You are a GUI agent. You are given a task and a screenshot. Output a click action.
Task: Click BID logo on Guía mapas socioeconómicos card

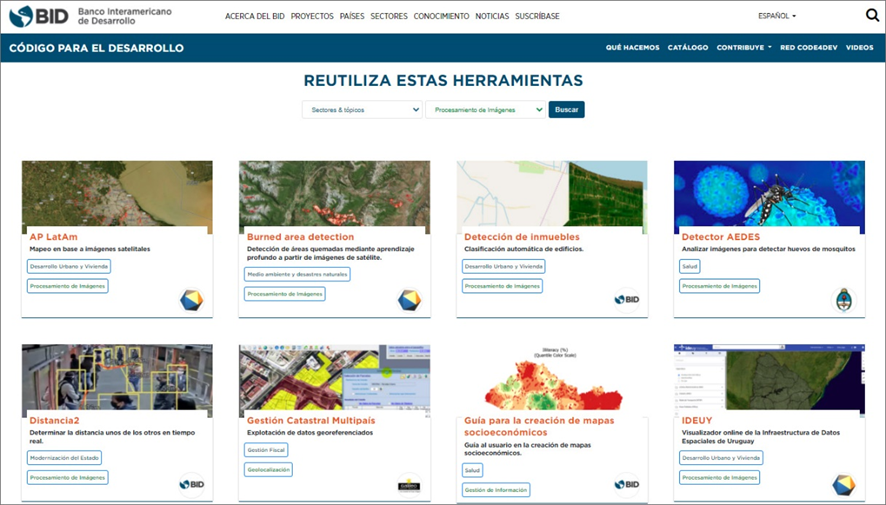[x=627, y=484]
